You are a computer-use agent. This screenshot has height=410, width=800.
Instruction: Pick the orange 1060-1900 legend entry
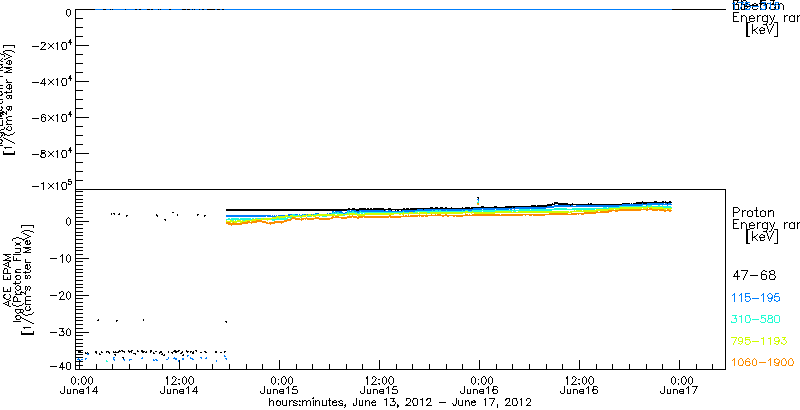[x=763, y=362]
